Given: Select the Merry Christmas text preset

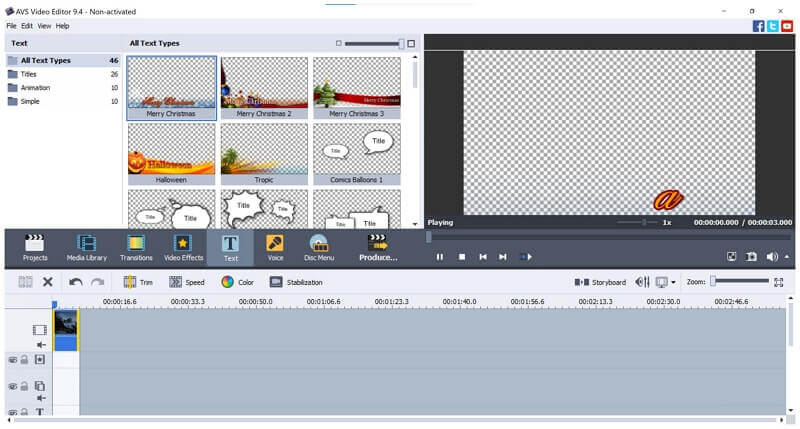Looking at the screenshot, I should tap(171, 88).
